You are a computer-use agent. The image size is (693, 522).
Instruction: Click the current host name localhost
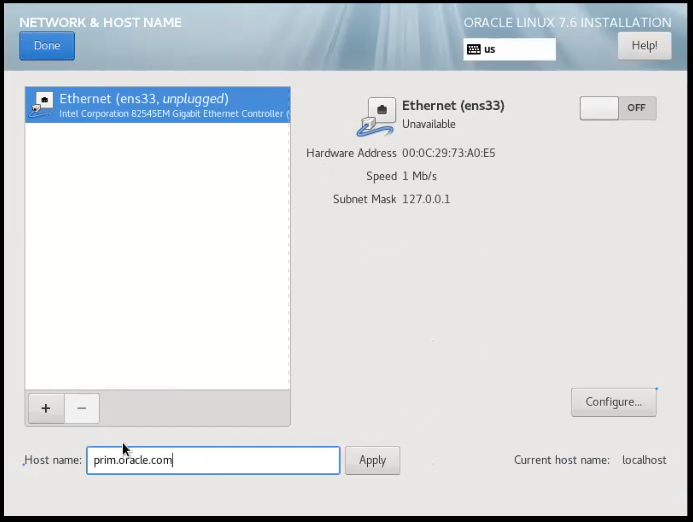point(644,460)
